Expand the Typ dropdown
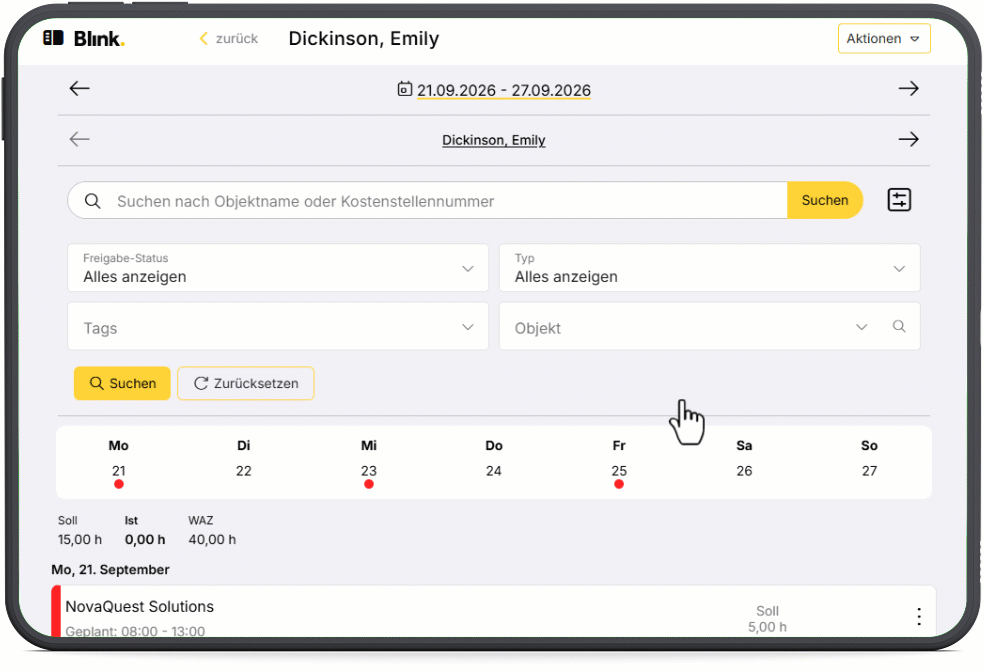984x672 pixels. (709, 268)
